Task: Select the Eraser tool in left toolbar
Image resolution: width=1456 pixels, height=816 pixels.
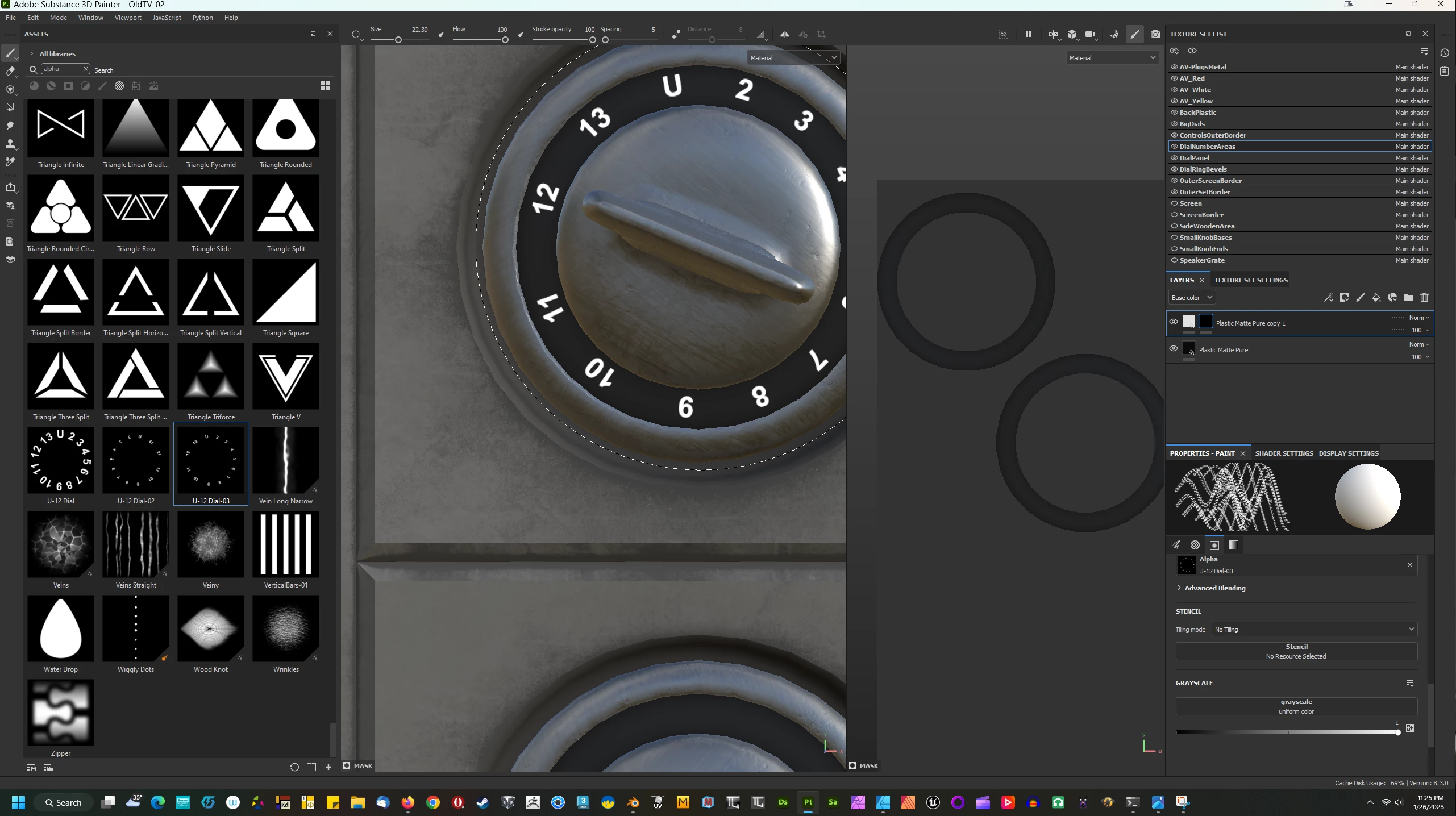Action: (10, 72)
